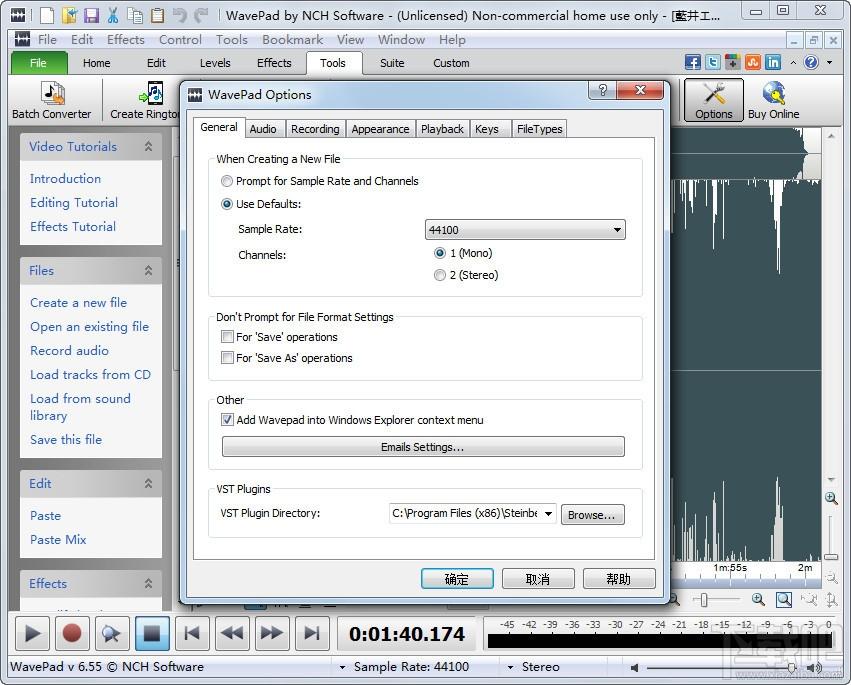The width and height of the screenshot is (851, 685).
Task: Switch to the Appearance options tab
Action: click(380, 129)
